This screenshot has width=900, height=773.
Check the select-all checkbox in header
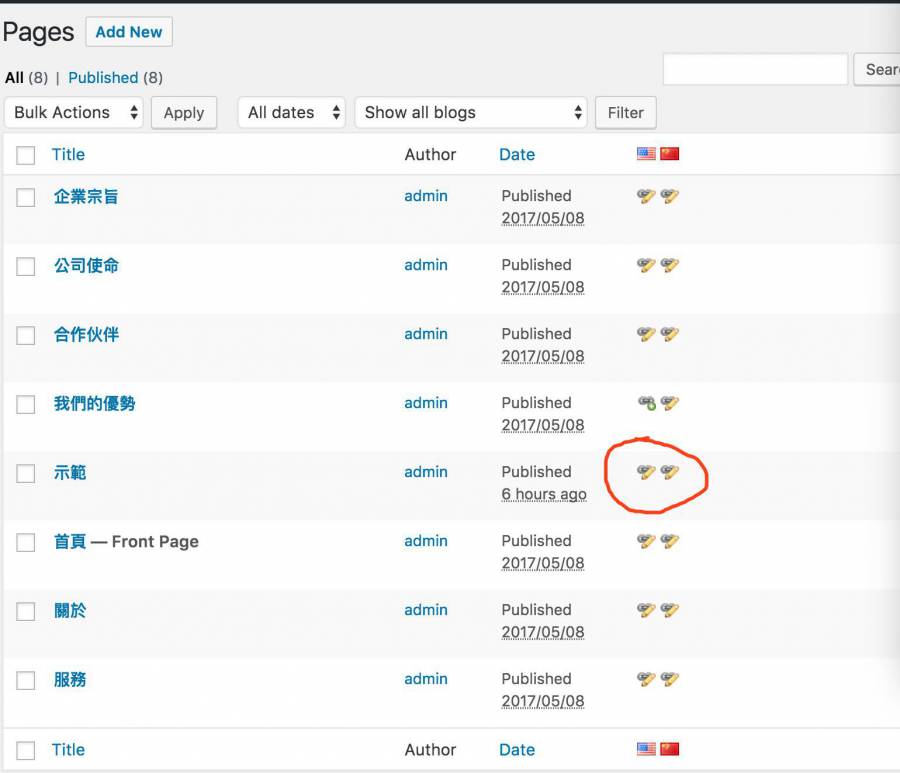point(26,155)
